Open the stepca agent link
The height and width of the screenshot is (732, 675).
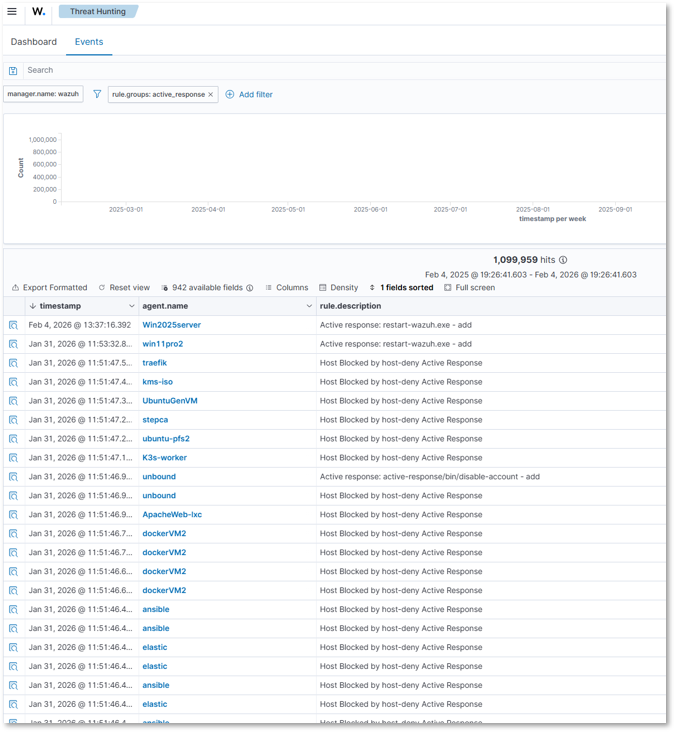click(155, 420)
